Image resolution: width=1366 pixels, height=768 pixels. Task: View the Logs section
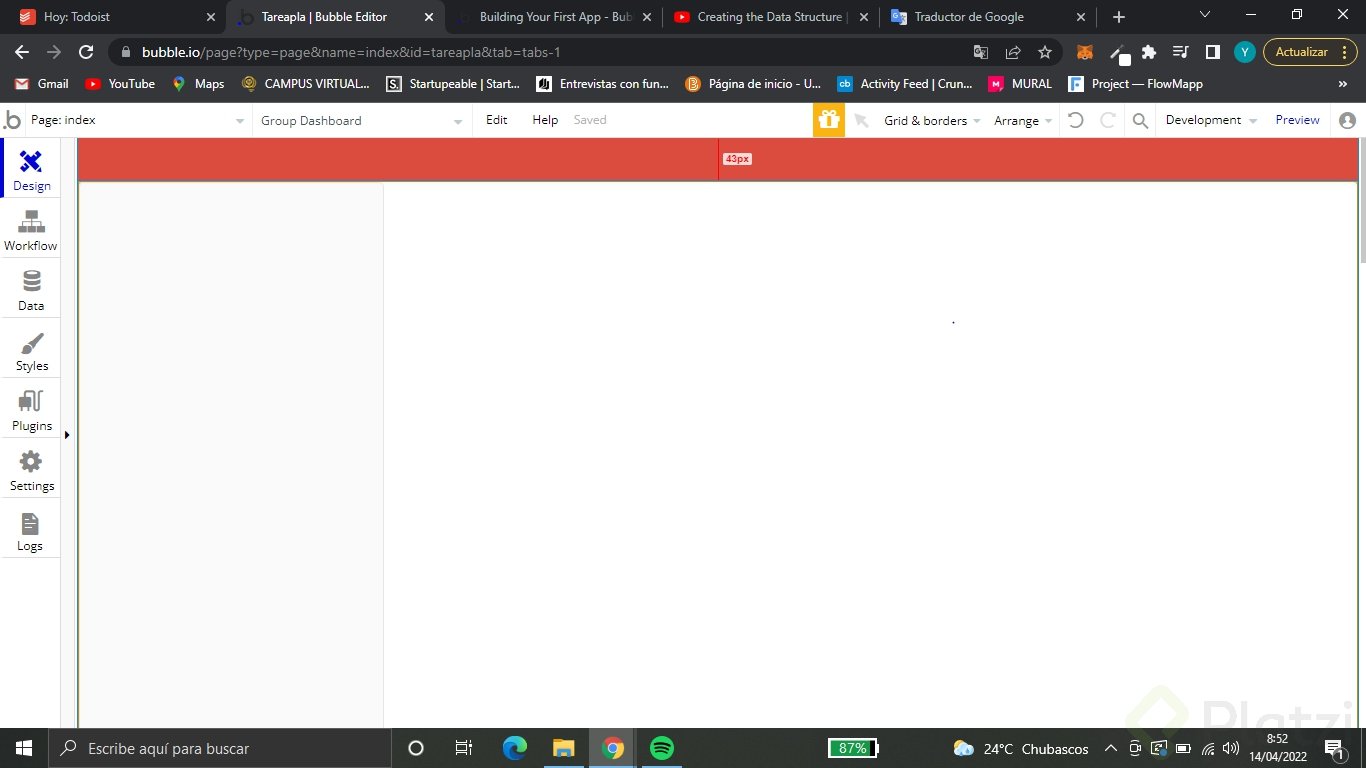tap(31, 529)
